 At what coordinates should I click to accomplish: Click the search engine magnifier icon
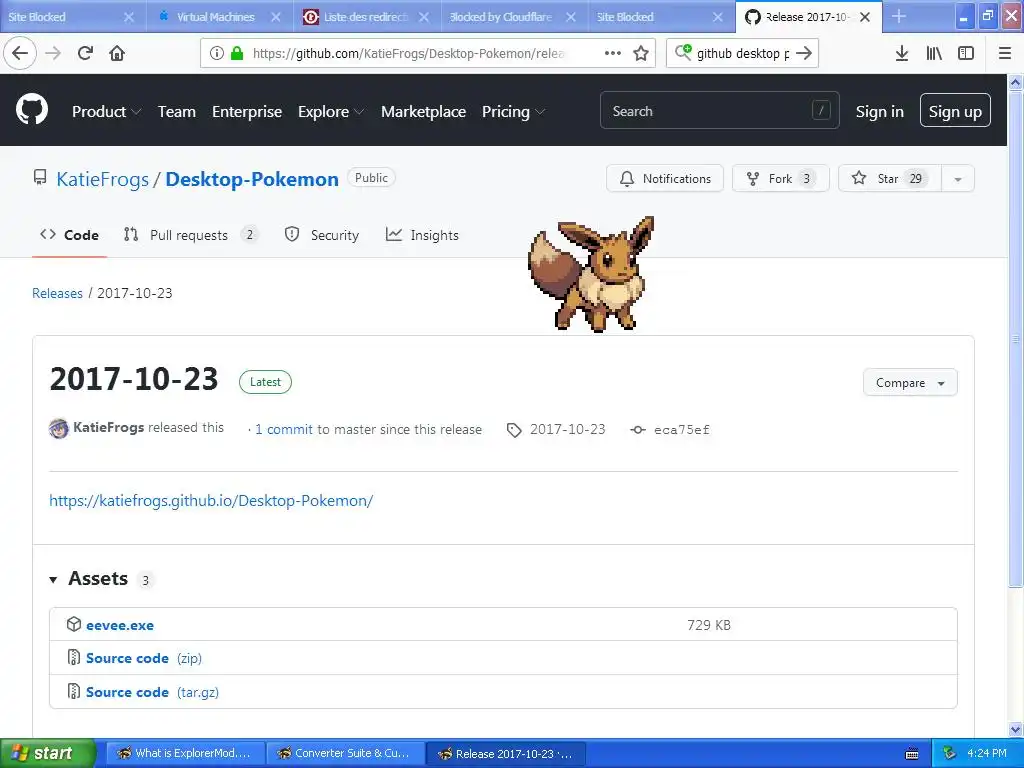click(683, 52)
